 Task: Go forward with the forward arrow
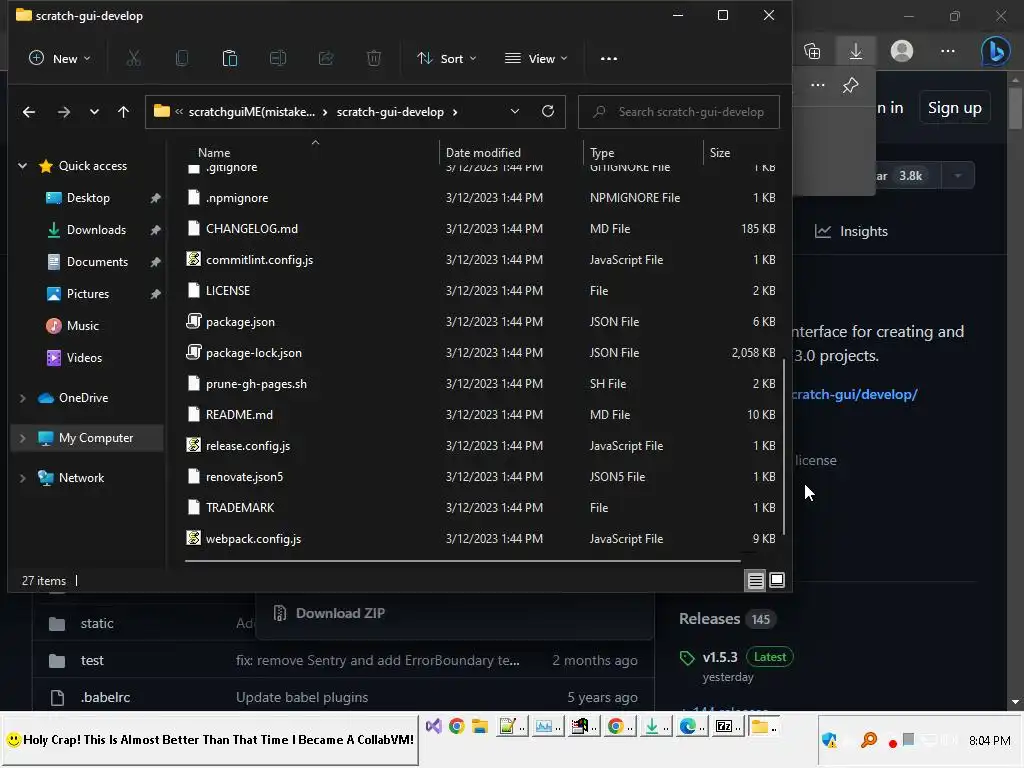63,112
